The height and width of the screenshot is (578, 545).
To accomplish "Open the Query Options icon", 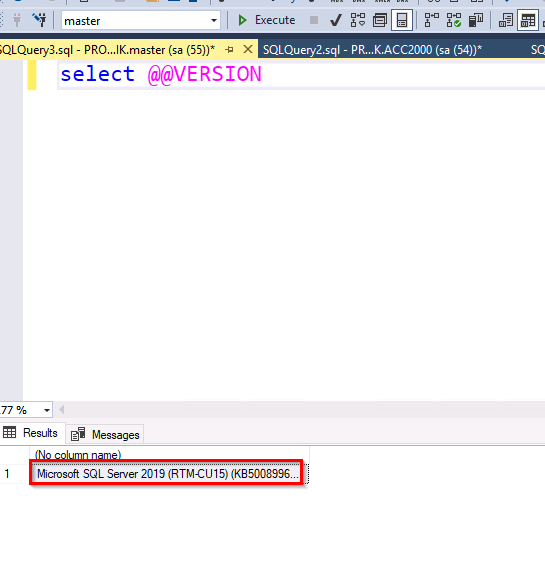I will (x=380, y=20).
